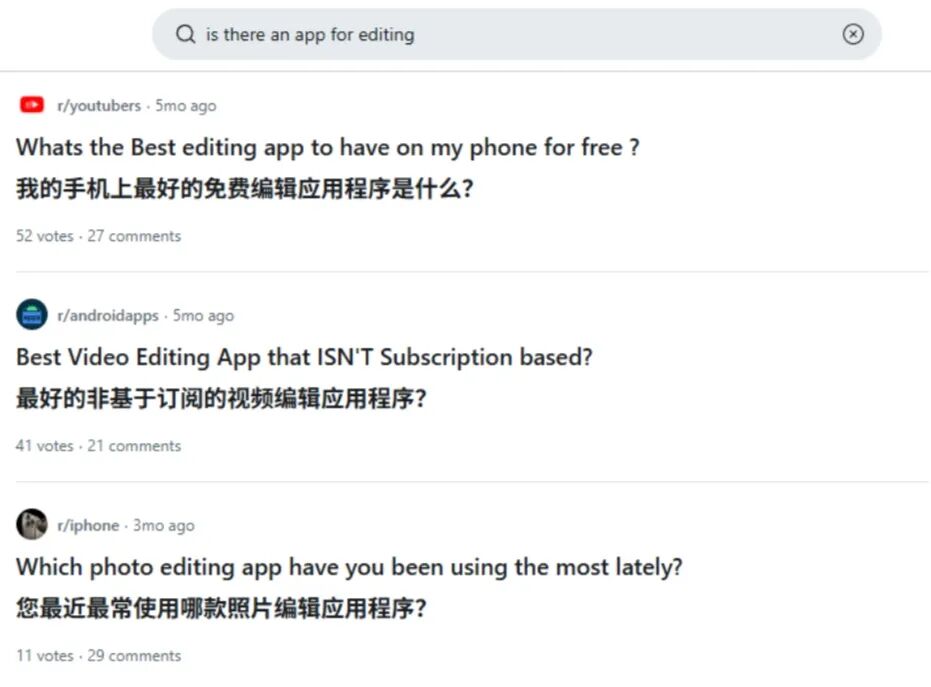
Task: Open the YouTube play-button icon on the first post
Action: pyautogui.click(x=31, y=104)
